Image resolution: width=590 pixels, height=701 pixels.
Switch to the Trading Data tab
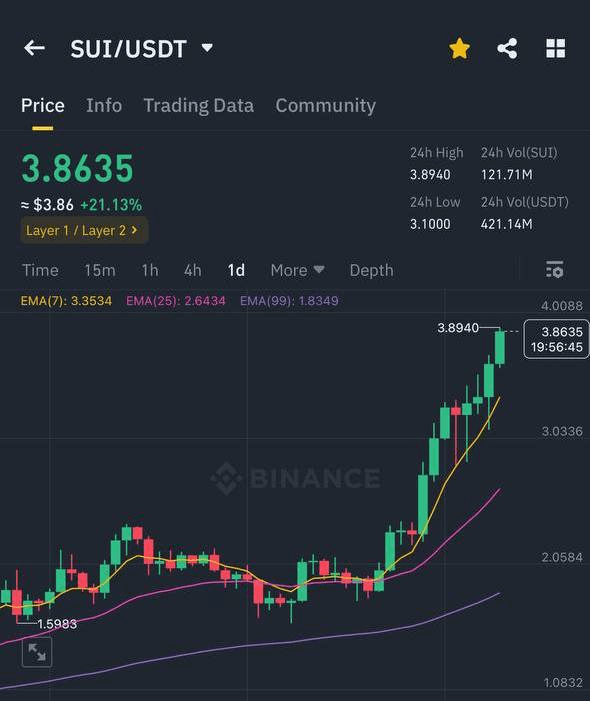click(x=198, y=106)
